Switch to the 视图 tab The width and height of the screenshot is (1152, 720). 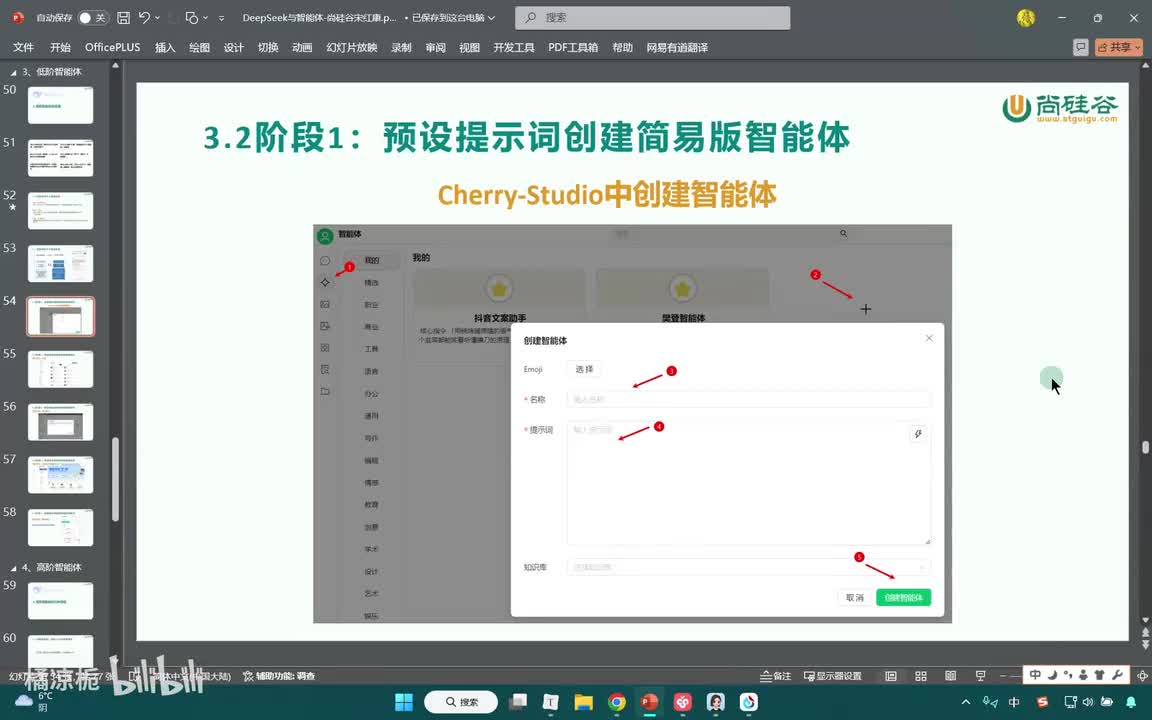(x=469, y=47)
